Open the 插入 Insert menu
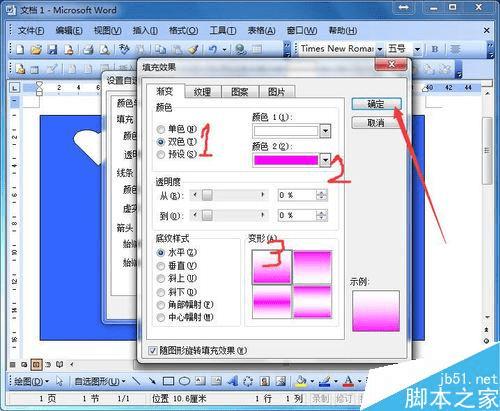Viewport: 500px width, 411px height. 145,31
